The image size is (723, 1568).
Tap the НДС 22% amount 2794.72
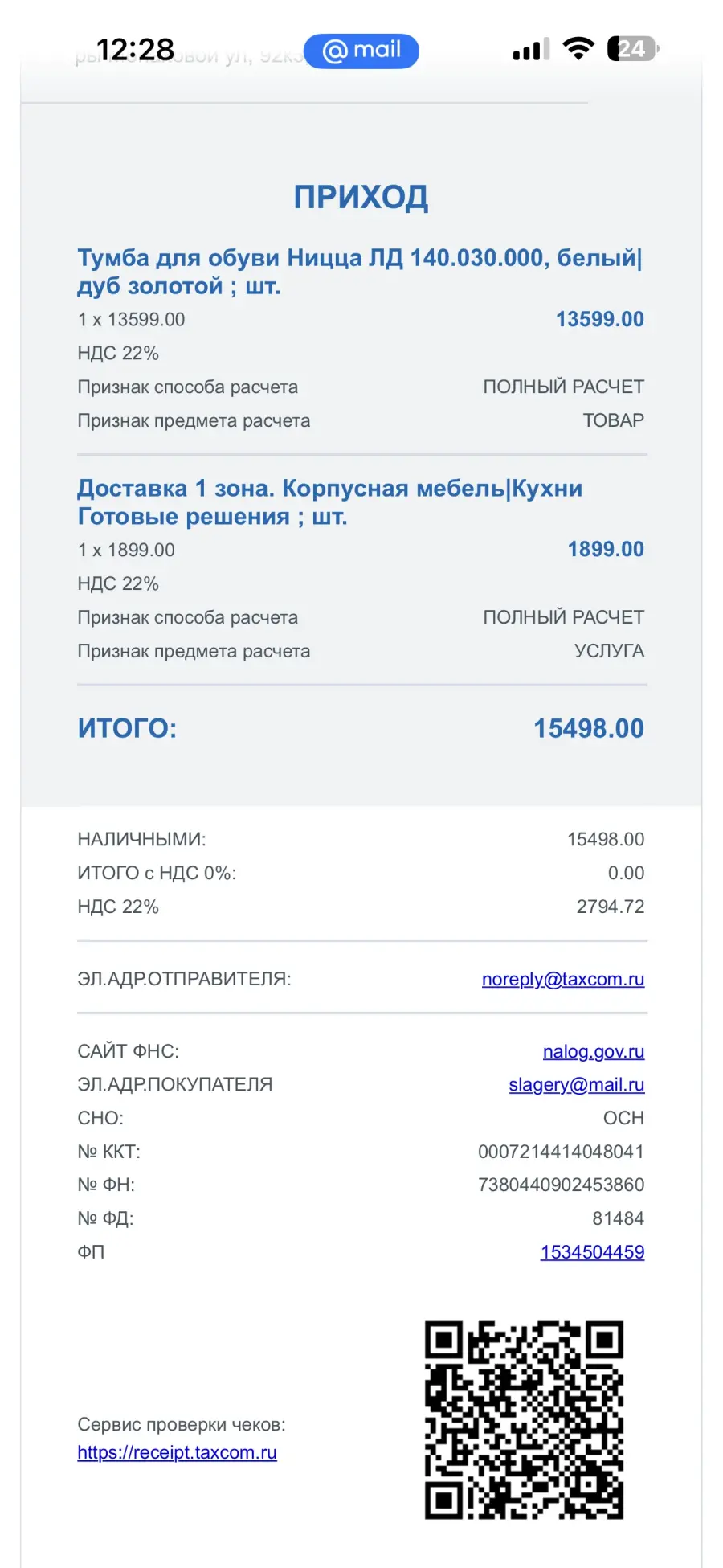click(x=610, y=907)
